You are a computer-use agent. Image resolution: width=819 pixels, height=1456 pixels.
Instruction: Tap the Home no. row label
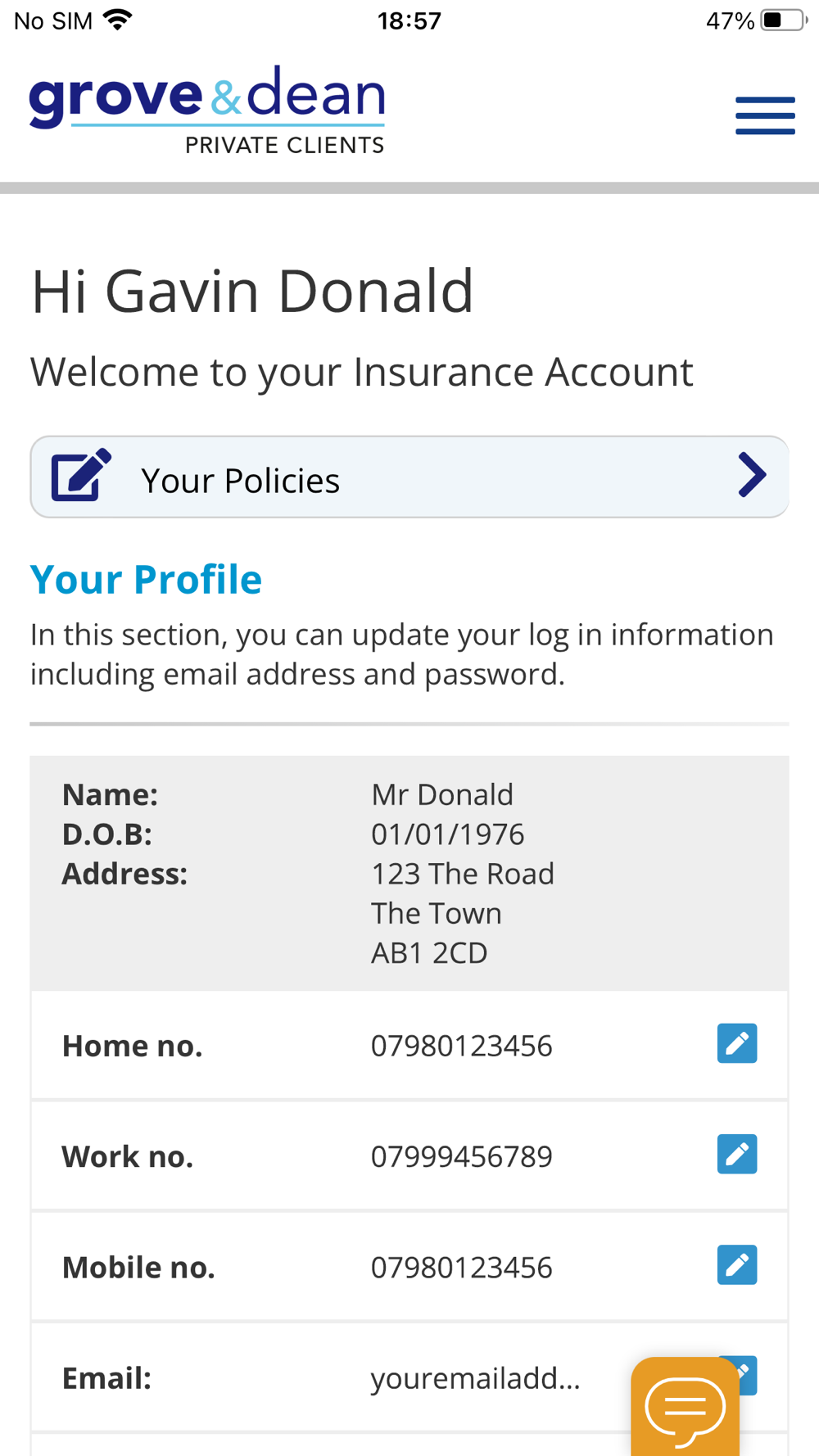coord(132,1046)
